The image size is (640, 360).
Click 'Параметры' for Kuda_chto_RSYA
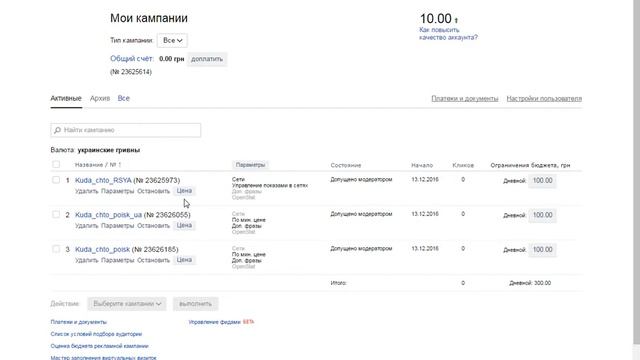point(118,191)
